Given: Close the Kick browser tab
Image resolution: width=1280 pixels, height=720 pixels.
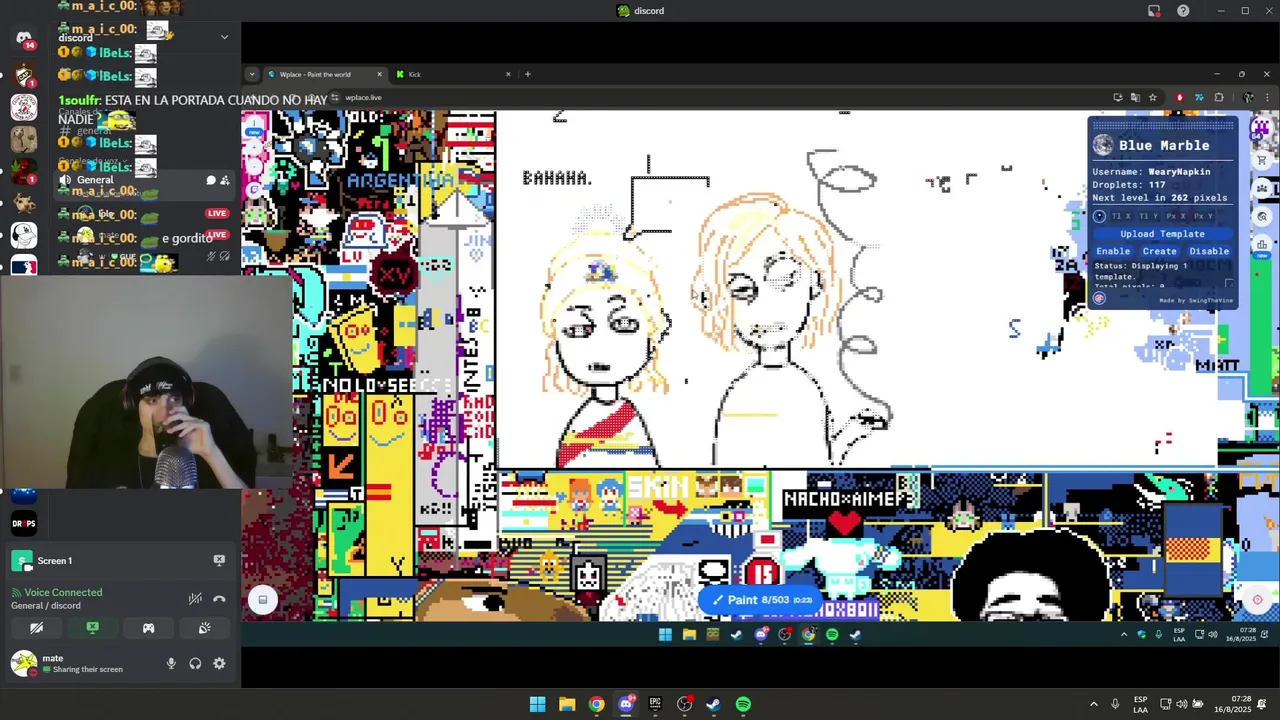Looking at the screenshot, I should pos(508,74).
